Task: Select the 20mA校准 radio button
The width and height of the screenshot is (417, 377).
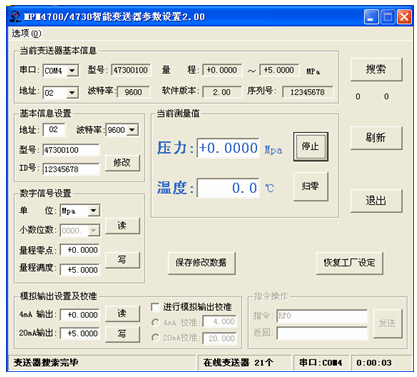Action: coord(155,338)
